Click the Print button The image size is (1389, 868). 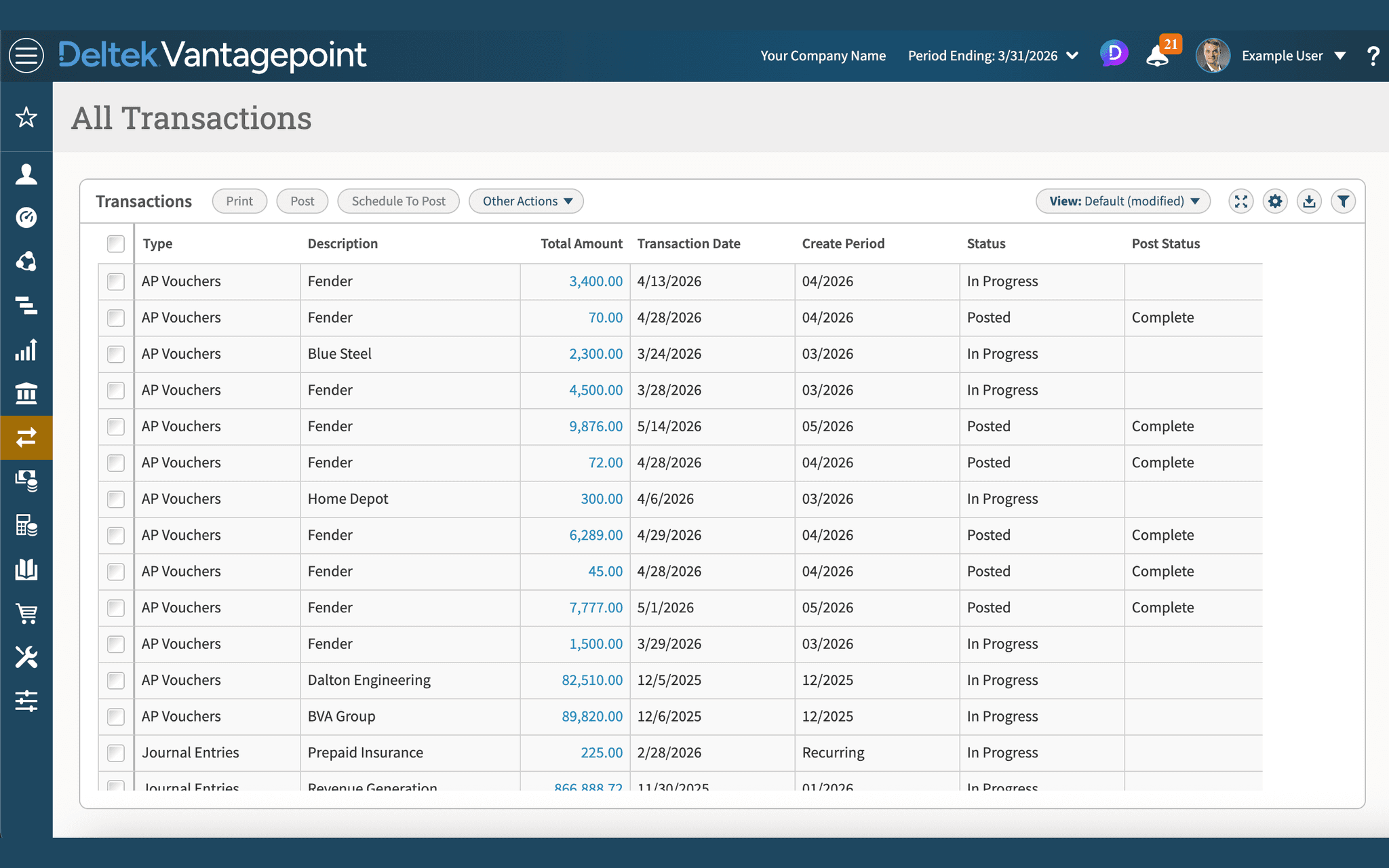(239, 201)
